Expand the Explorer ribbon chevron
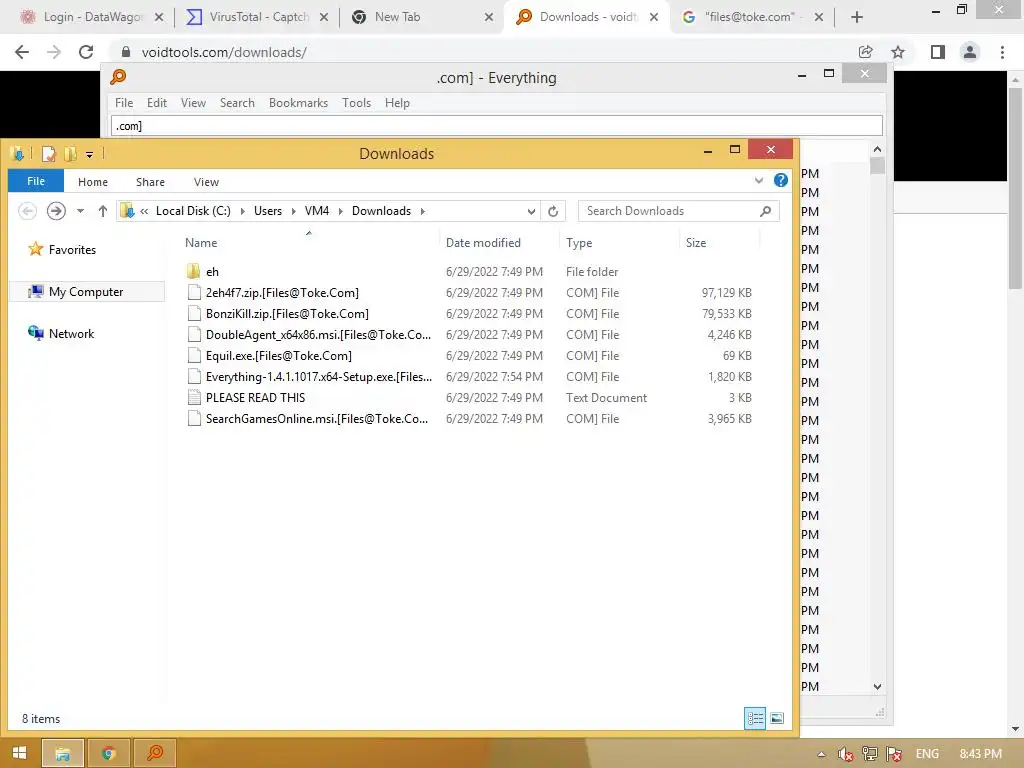 coord(758,180)
